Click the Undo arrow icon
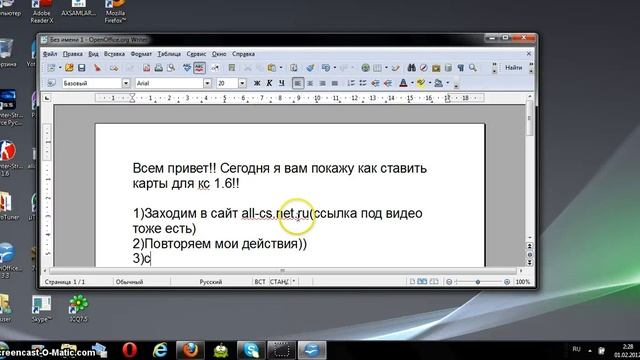 point(326,68)
